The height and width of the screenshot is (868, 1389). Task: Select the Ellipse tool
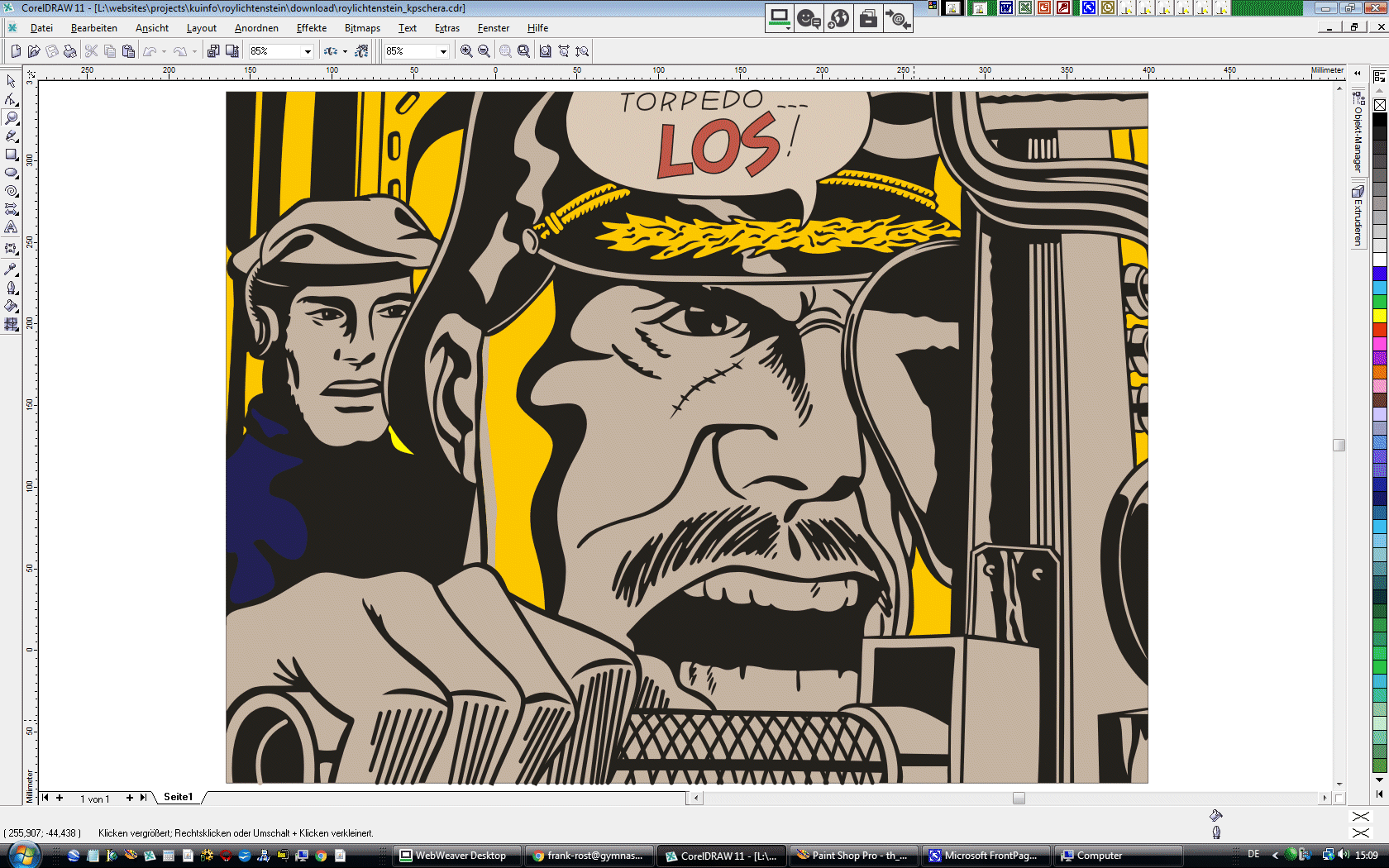11,172
